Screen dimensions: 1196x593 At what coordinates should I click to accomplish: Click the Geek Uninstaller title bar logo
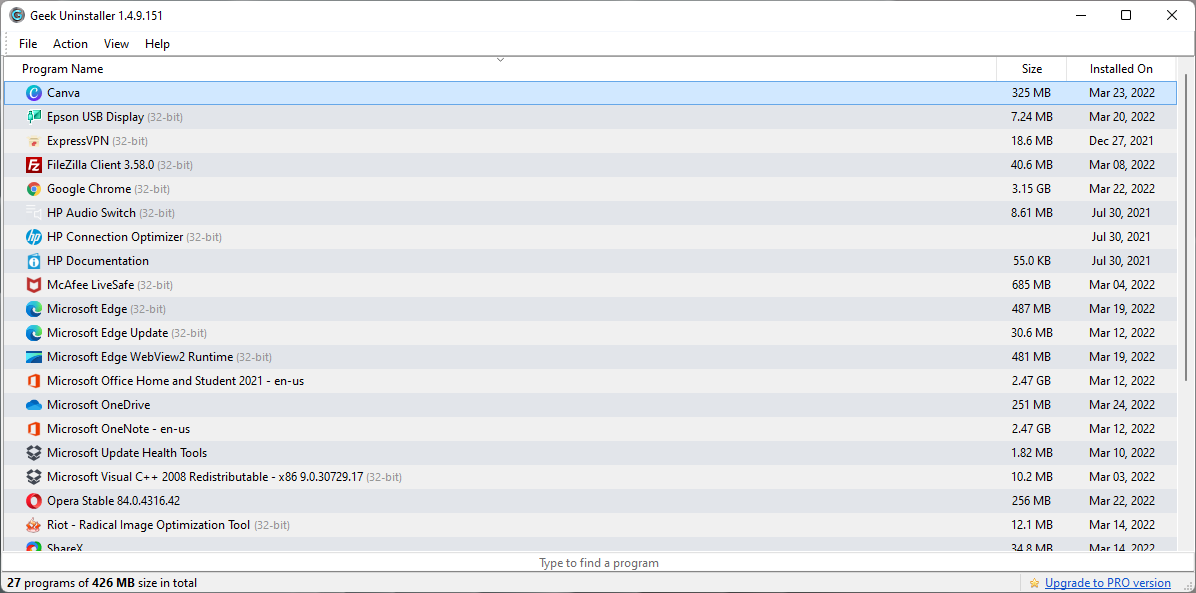coord(17,15)
